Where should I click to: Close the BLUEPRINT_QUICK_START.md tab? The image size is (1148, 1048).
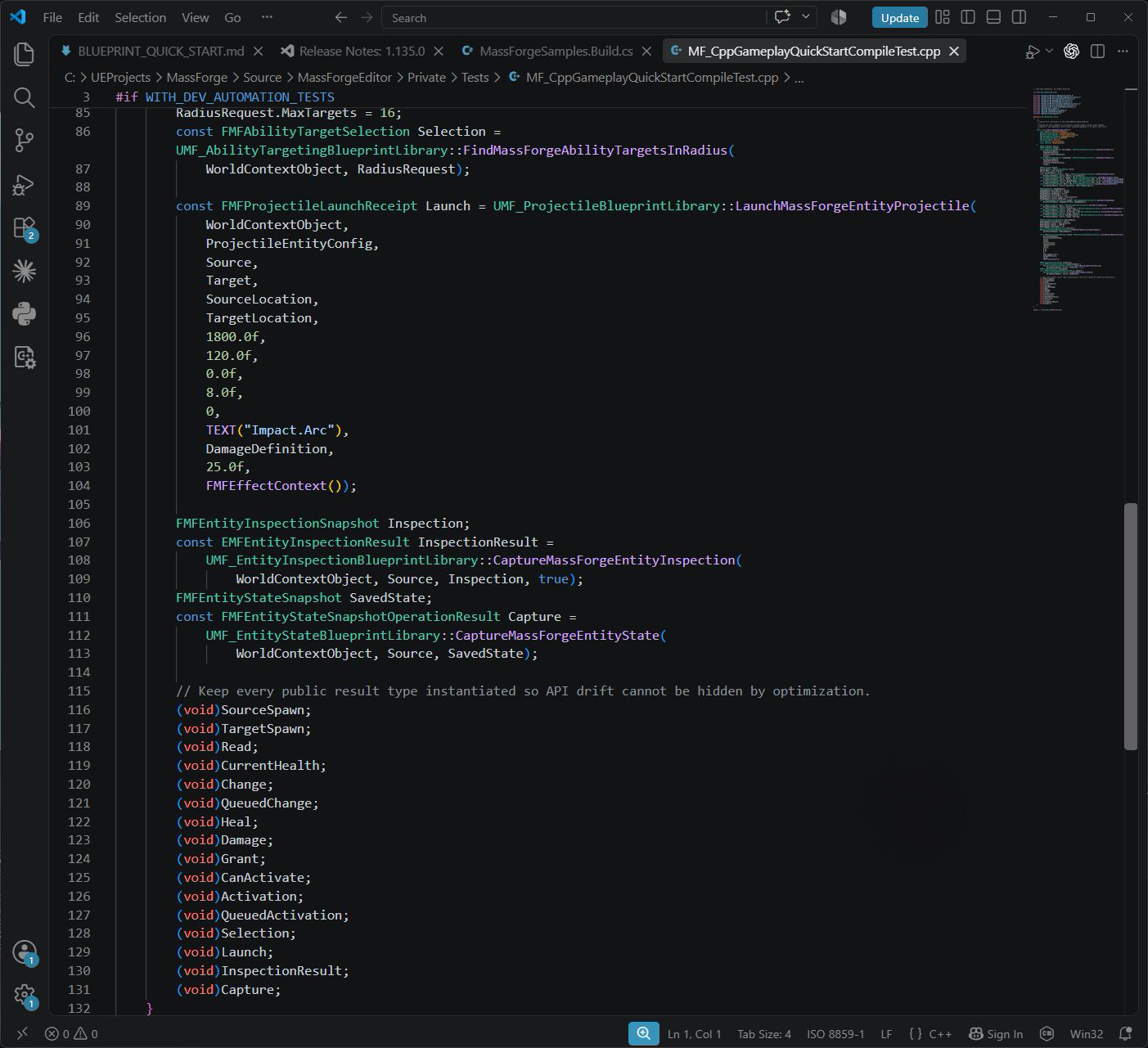point(259,52)
